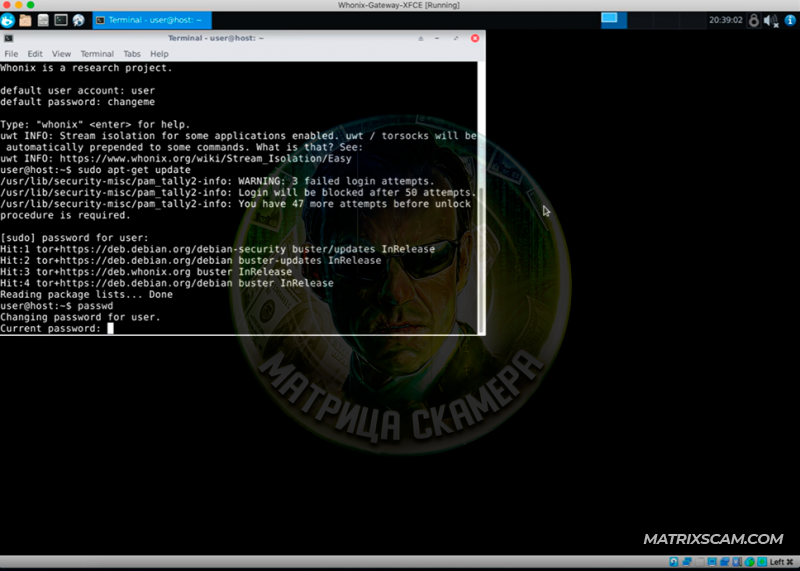Open the Whonix applications menu icon
This screenshot has width=800, height=571.
(x=7, y=20)
